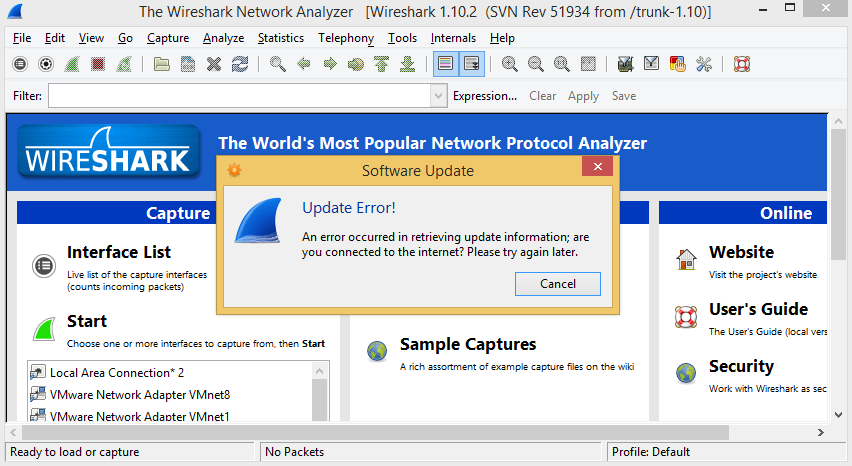
Task: Jump to first packet icon
Action: (381, 64)
